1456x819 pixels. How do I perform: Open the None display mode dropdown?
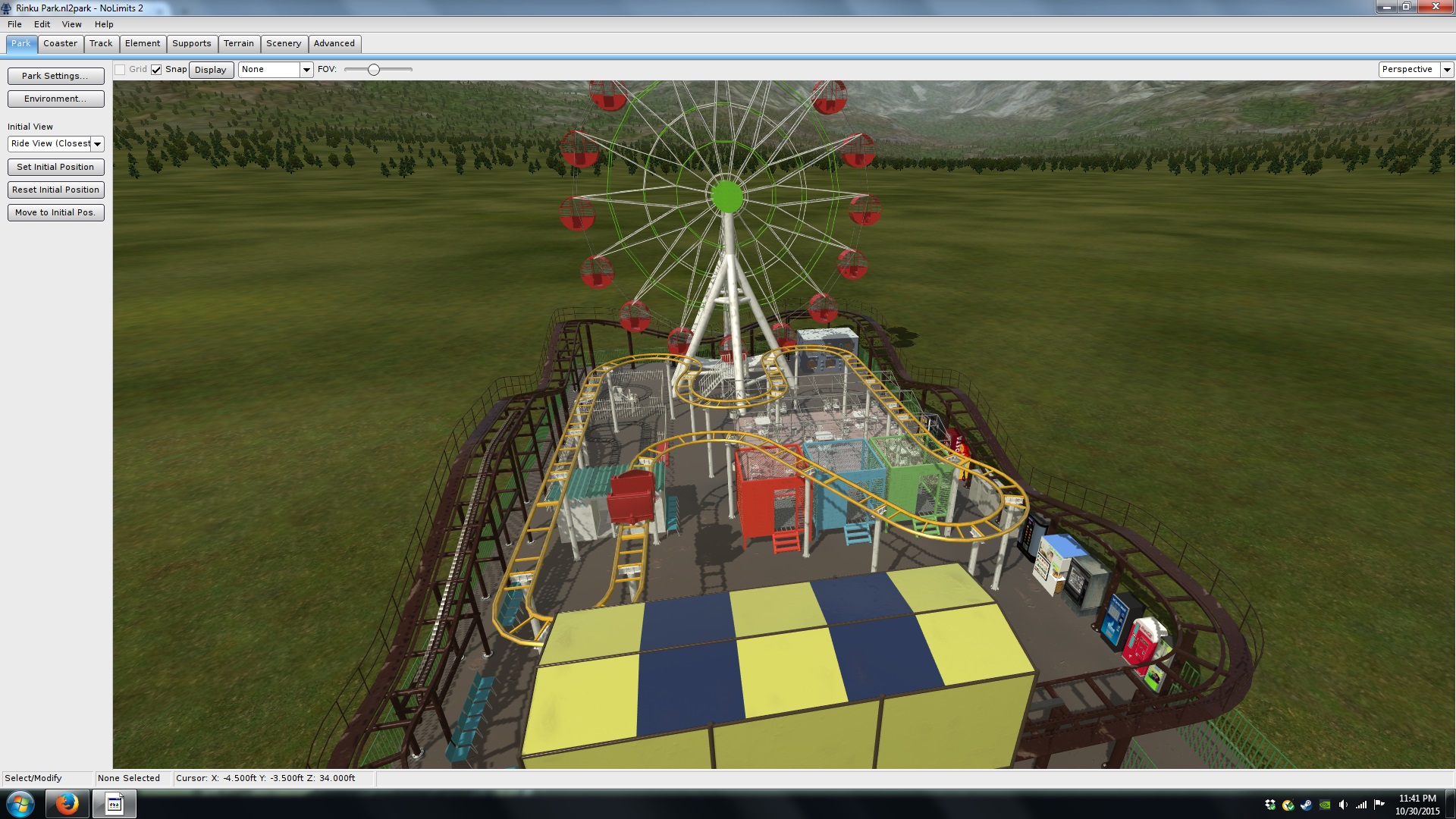coord(306,70)
